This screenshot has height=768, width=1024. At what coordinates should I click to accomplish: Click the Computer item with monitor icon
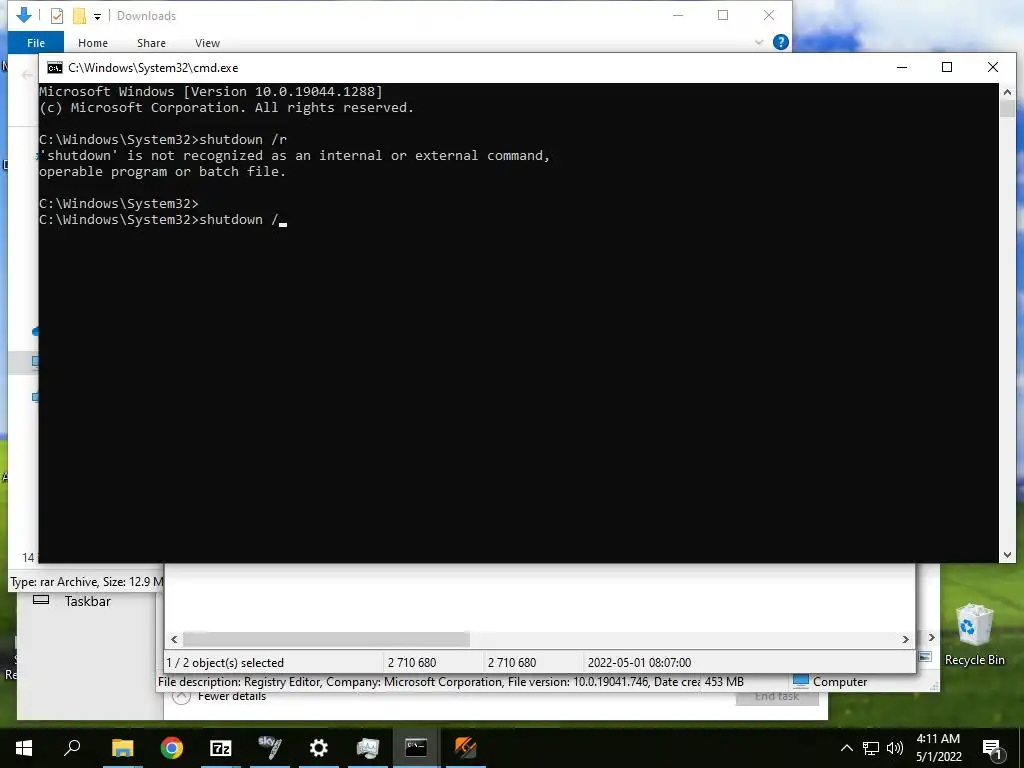click(x=830, y=682)
